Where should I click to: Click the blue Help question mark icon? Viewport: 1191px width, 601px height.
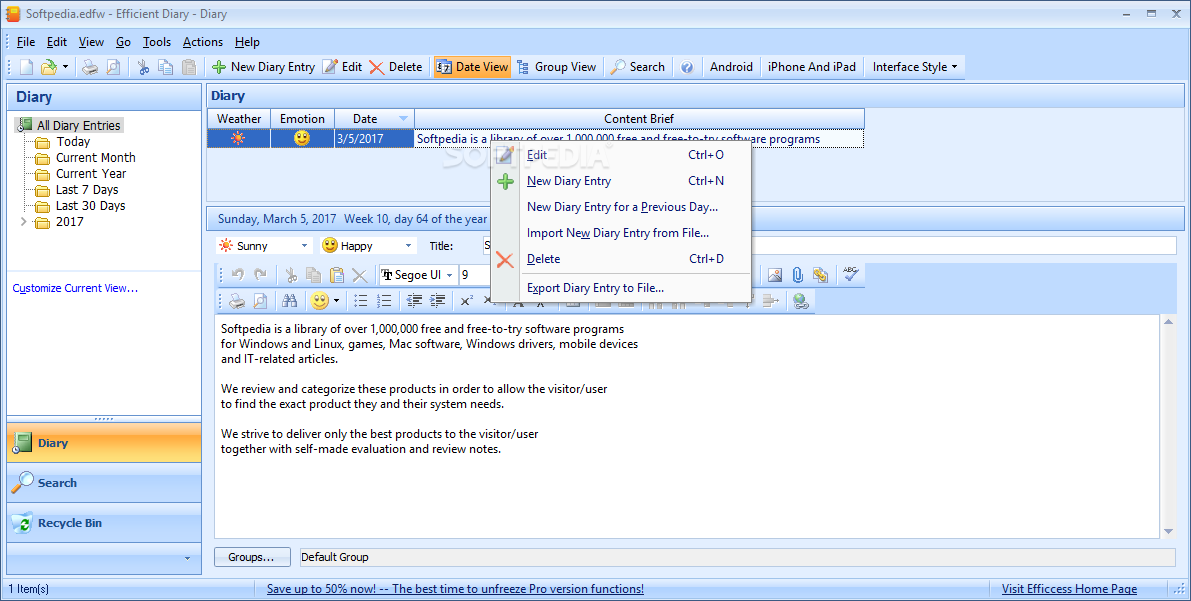[687, 67]
